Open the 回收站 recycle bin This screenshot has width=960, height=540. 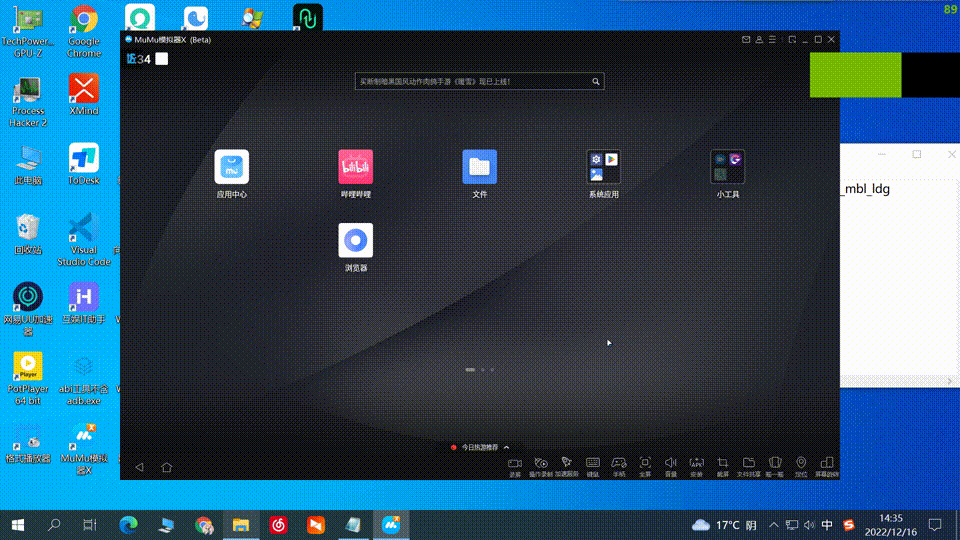pyautogui.click(x=28, y=234)
